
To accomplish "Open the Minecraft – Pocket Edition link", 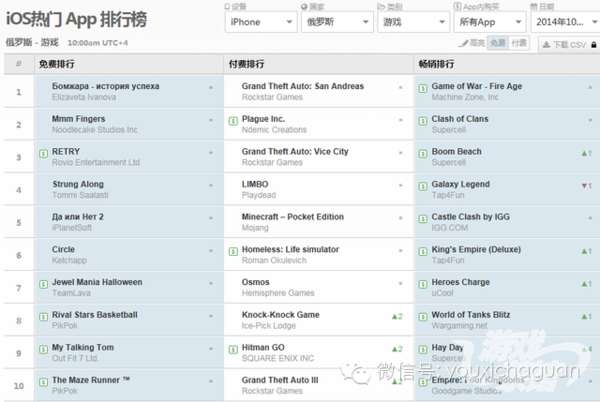I will [x=293, y=216].
